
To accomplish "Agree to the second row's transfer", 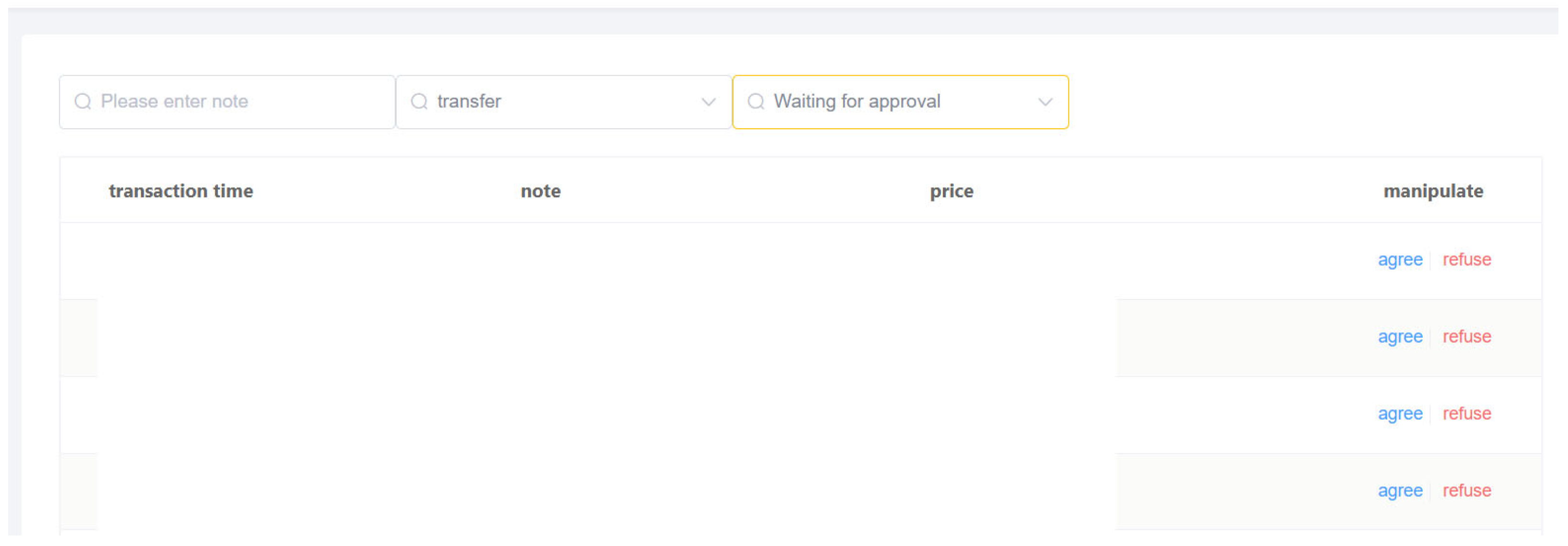I will pos(1400,338).
